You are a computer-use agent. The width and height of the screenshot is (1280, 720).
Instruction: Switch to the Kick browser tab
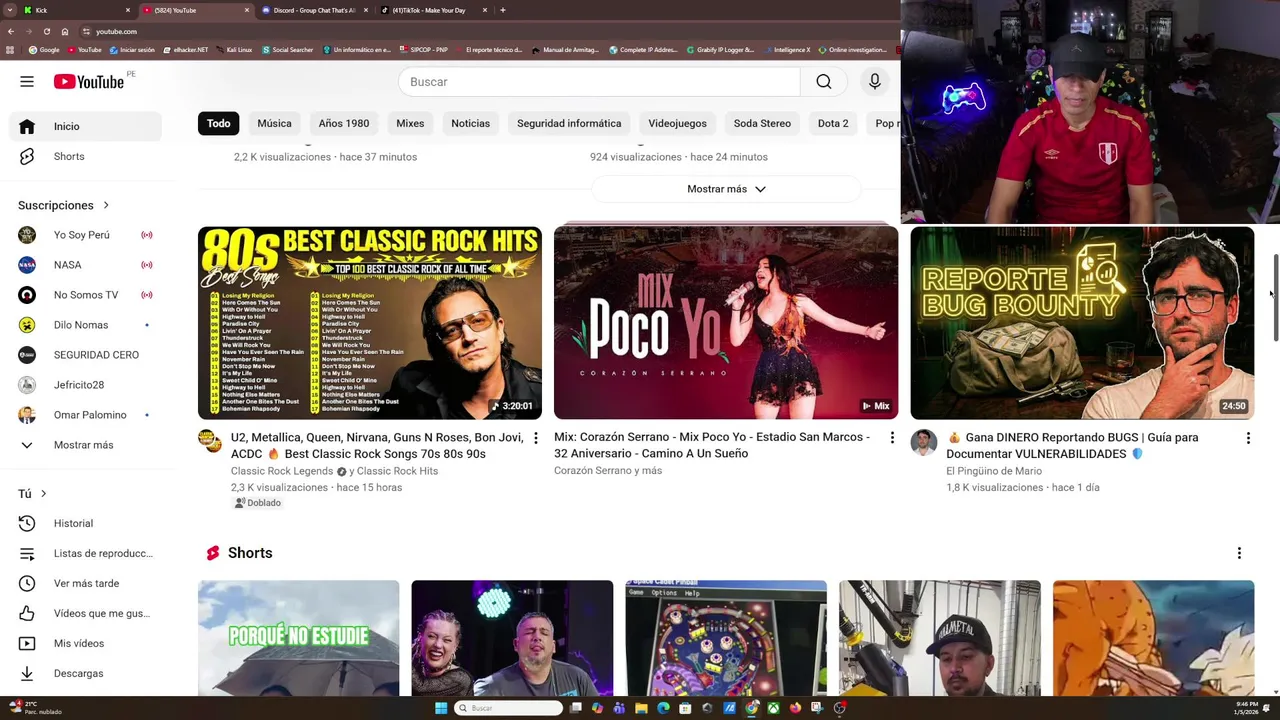[77, 10]
